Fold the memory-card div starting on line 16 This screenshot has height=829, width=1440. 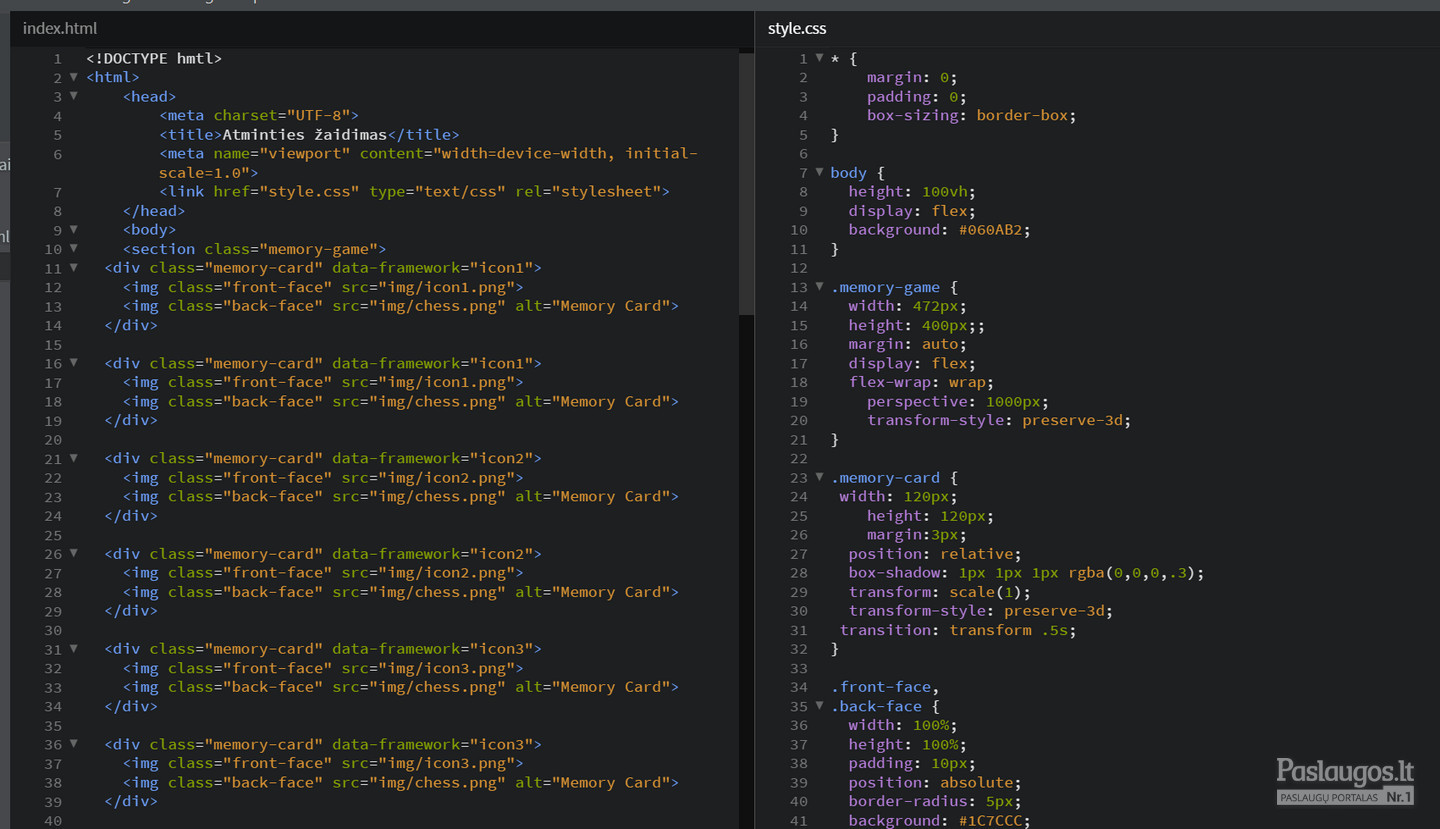point(73,363)
